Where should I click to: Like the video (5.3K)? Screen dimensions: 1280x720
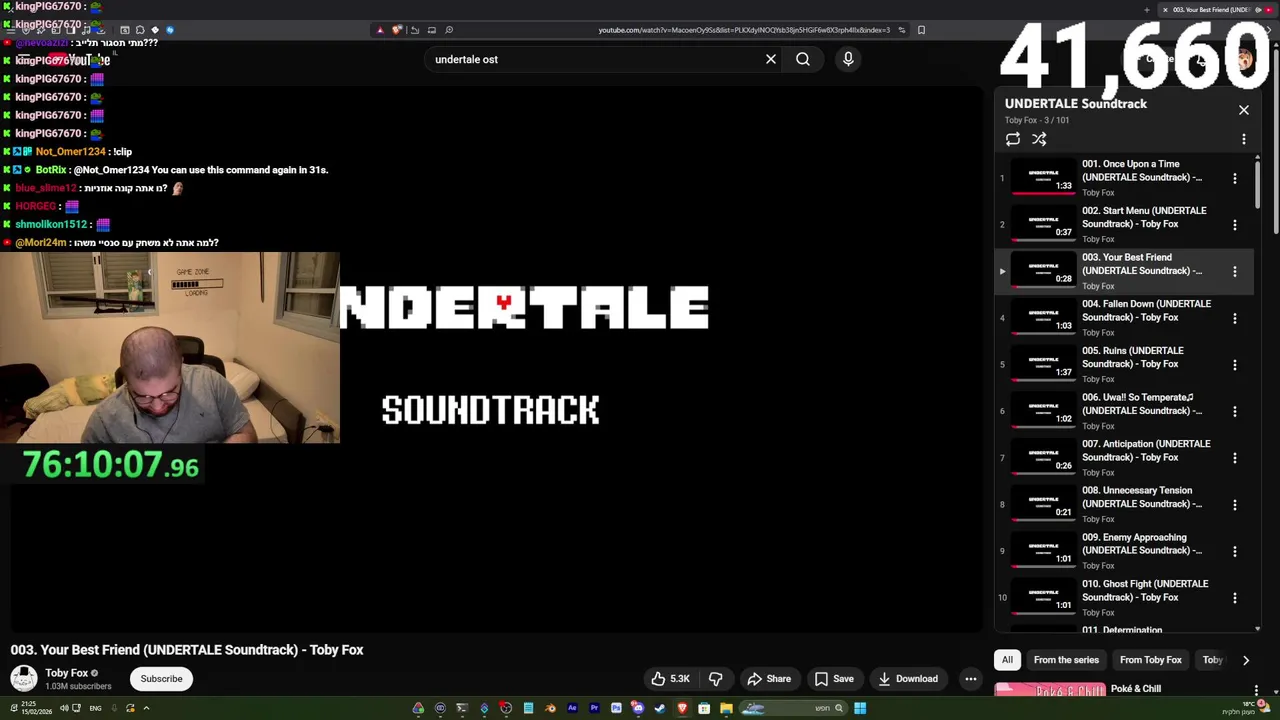(670, 679)
